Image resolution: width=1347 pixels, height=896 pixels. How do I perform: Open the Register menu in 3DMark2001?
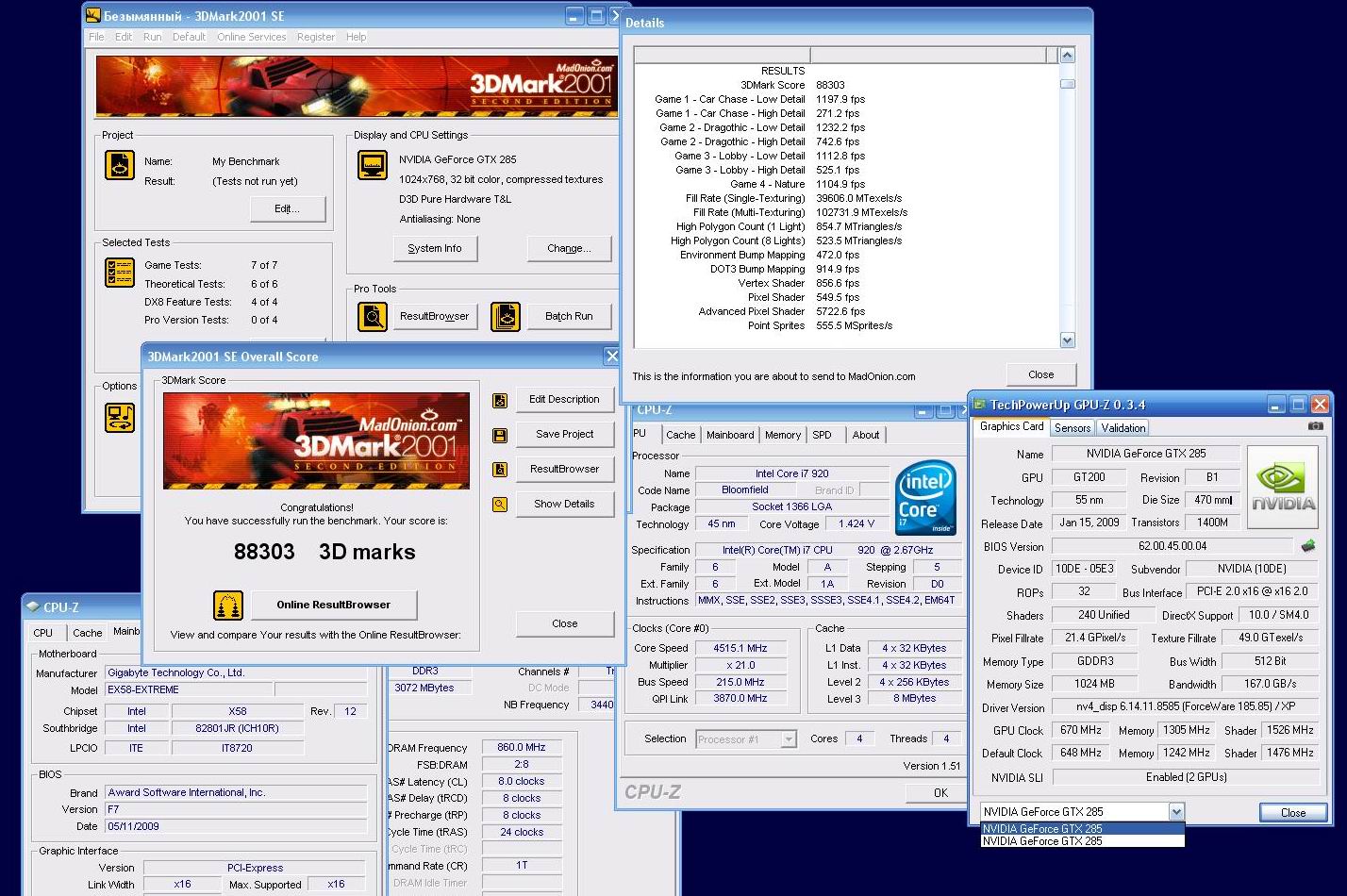316,37
